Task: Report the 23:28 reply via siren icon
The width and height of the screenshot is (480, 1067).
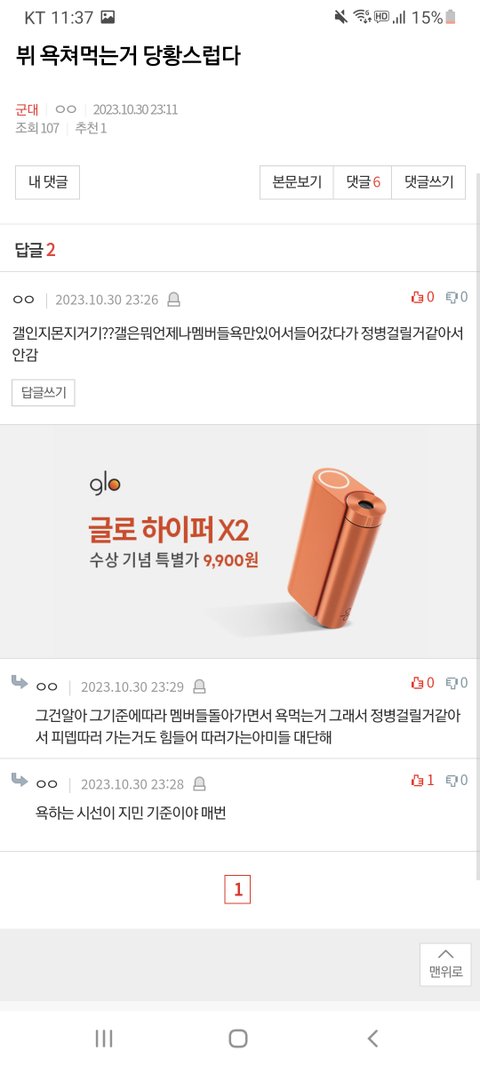Action: (199, 785)
